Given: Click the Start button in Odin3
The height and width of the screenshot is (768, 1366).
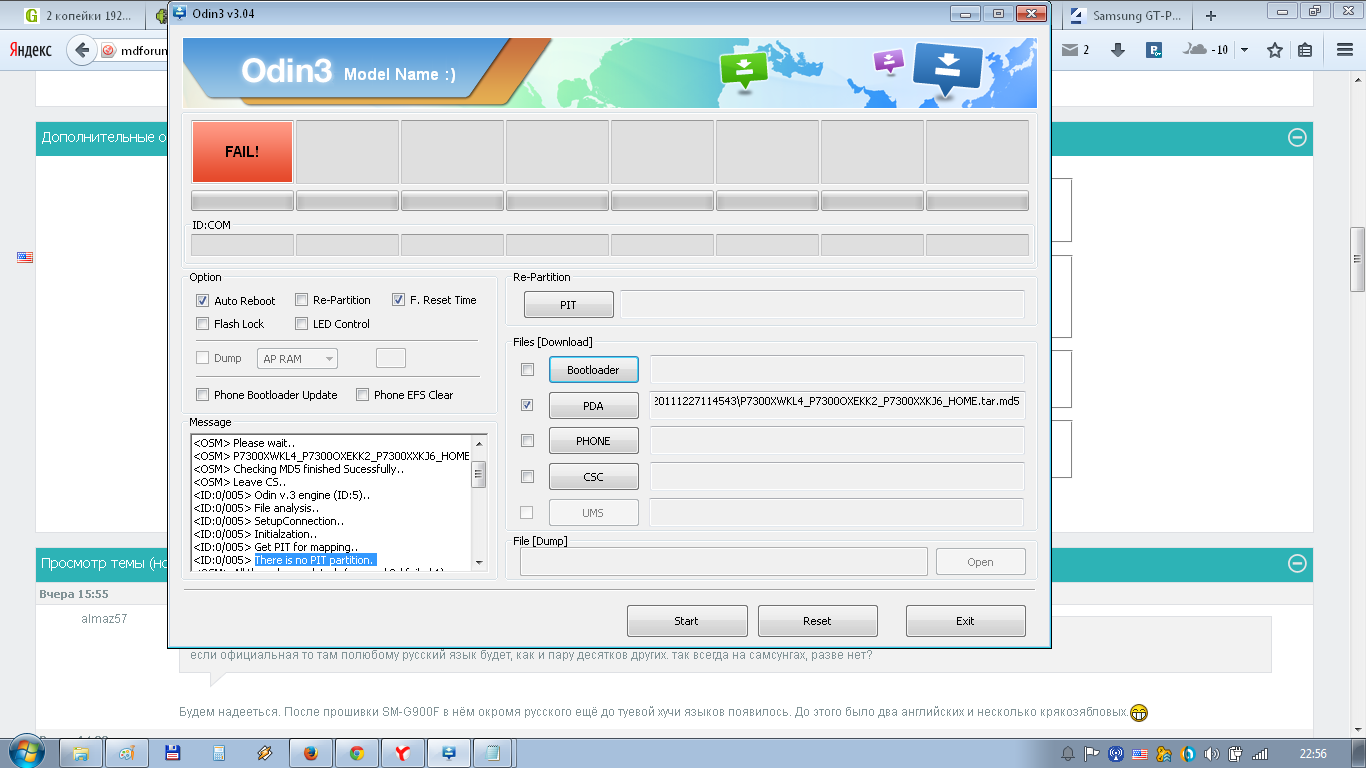Looking at the screenshot, I should (687, 621).
